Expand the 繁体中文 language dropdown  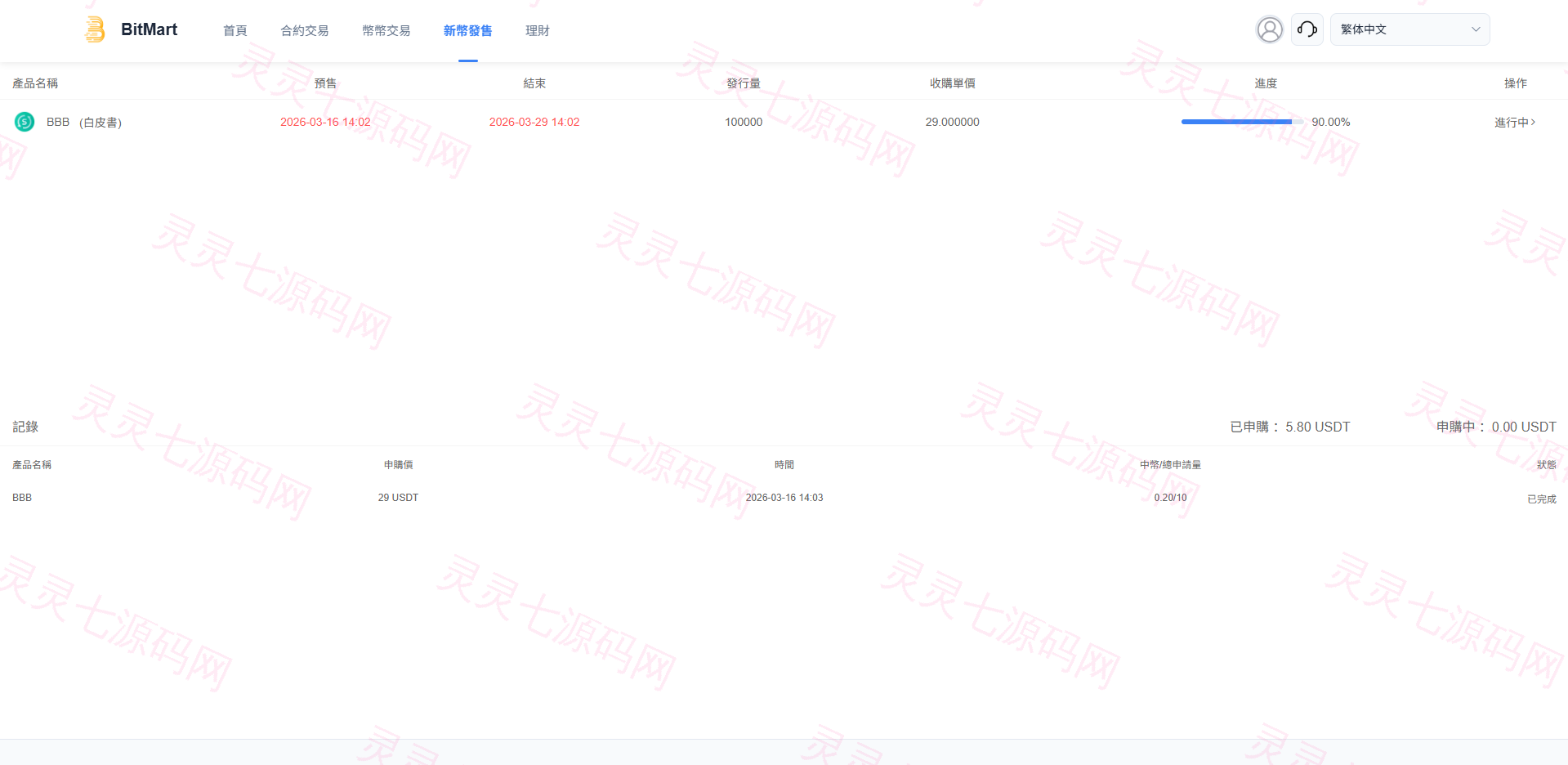1409,29
